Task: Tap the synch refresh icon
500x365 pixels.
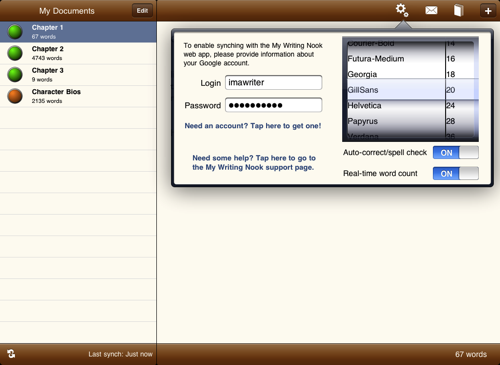Action: pos(11,354)
